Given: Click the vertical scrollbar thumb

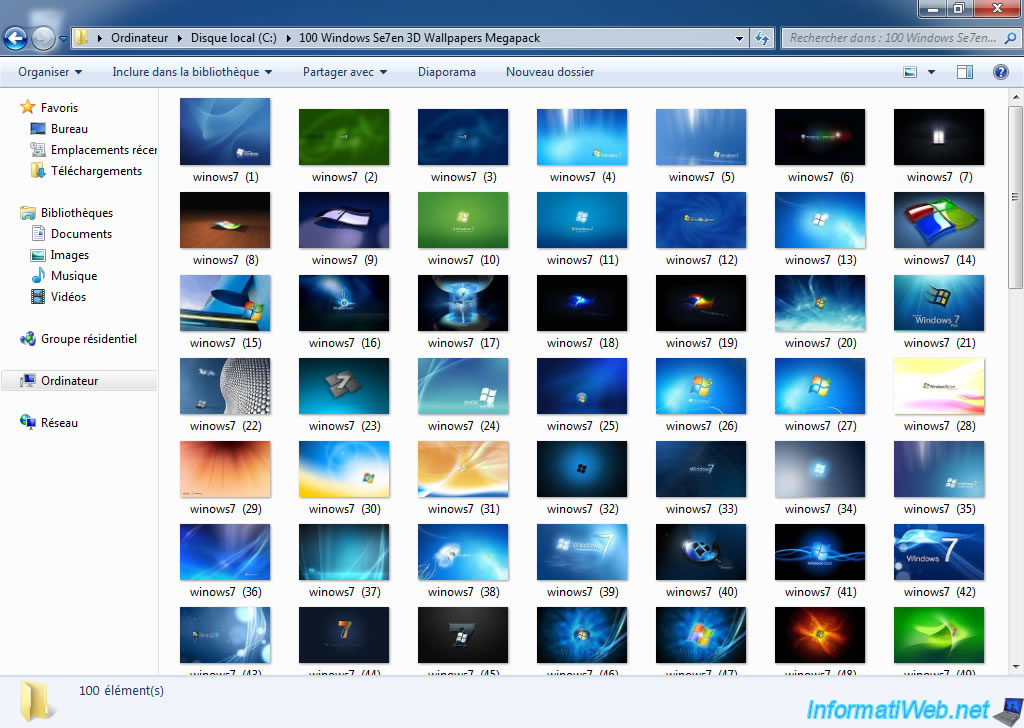Looking at the screenshot, I should (1015, 197).
